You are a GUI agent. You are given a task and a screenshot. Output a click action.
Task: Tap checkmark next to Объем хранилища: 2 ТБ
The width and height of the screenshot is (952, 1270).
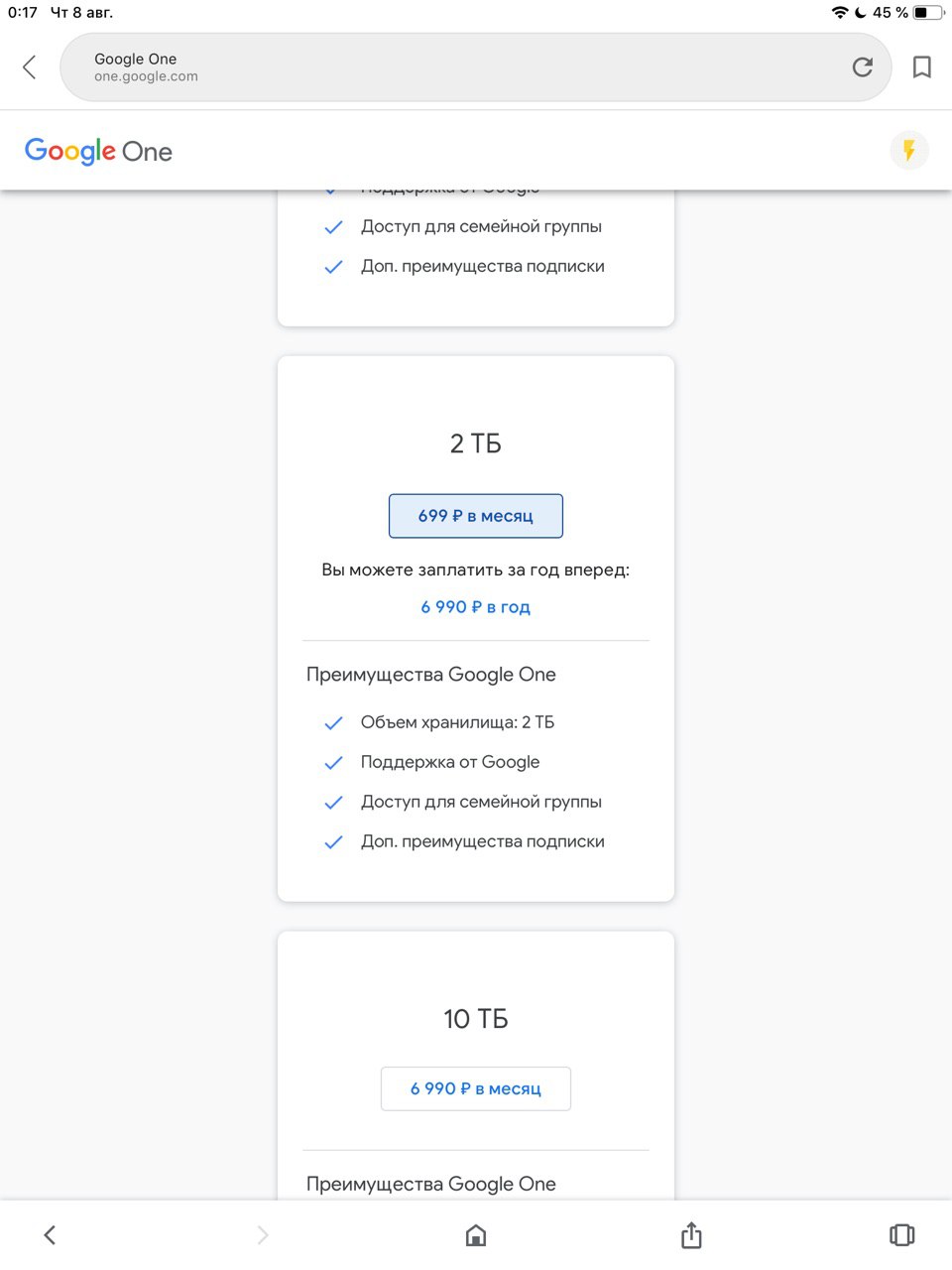tap(333, 723)
